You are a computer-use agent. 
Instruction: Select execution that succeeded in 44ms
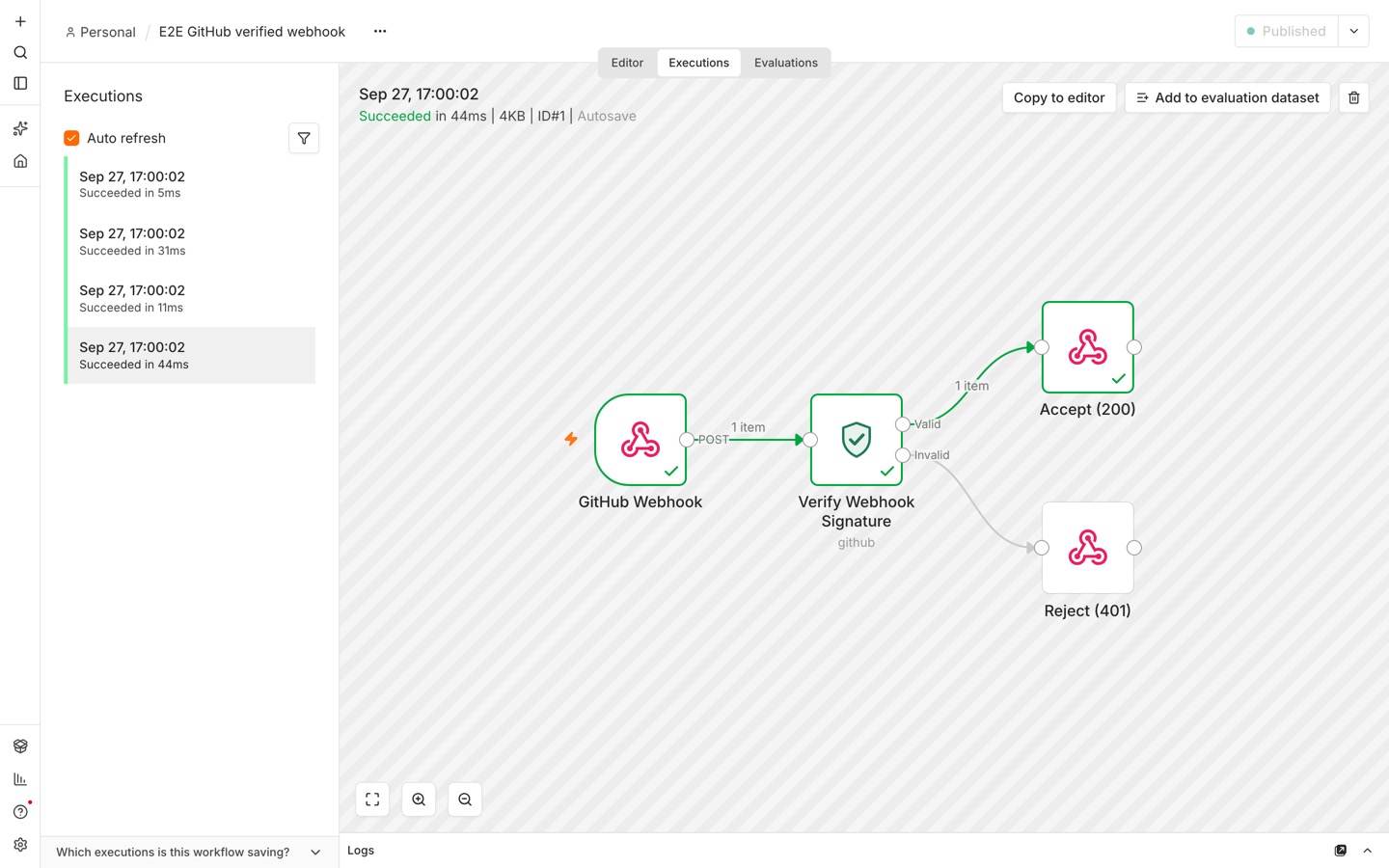[x=191, y=355]
